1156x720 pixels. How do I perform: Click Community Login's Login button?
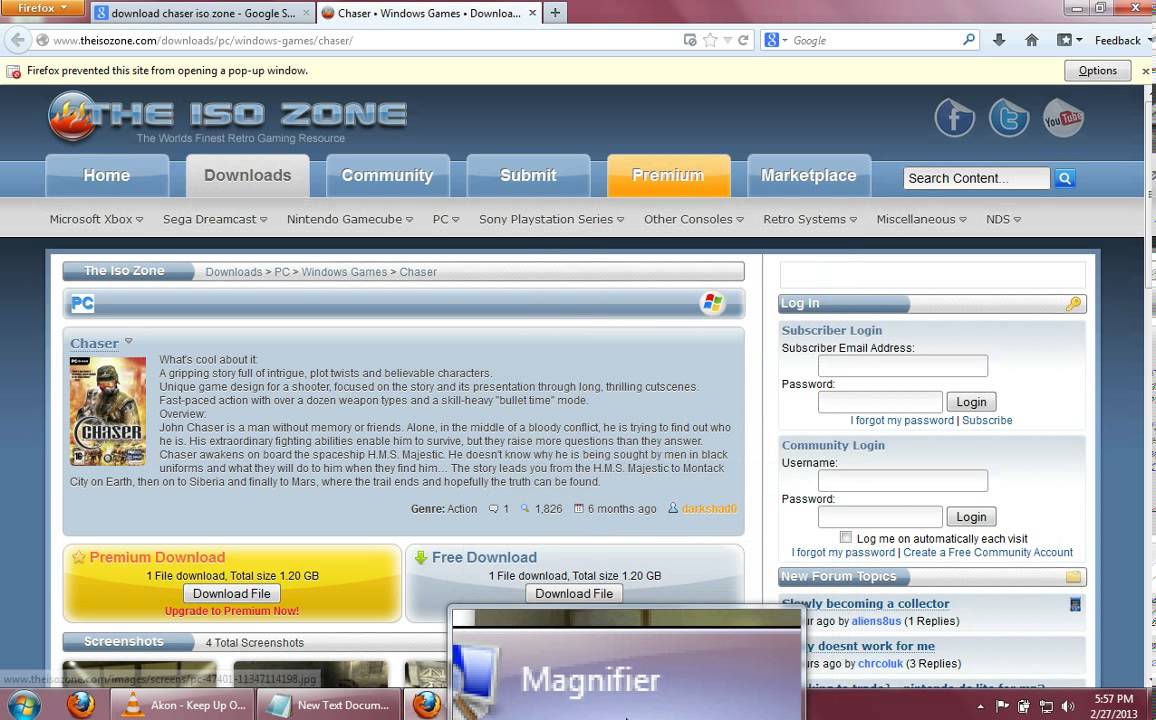(x=971, y=517)
